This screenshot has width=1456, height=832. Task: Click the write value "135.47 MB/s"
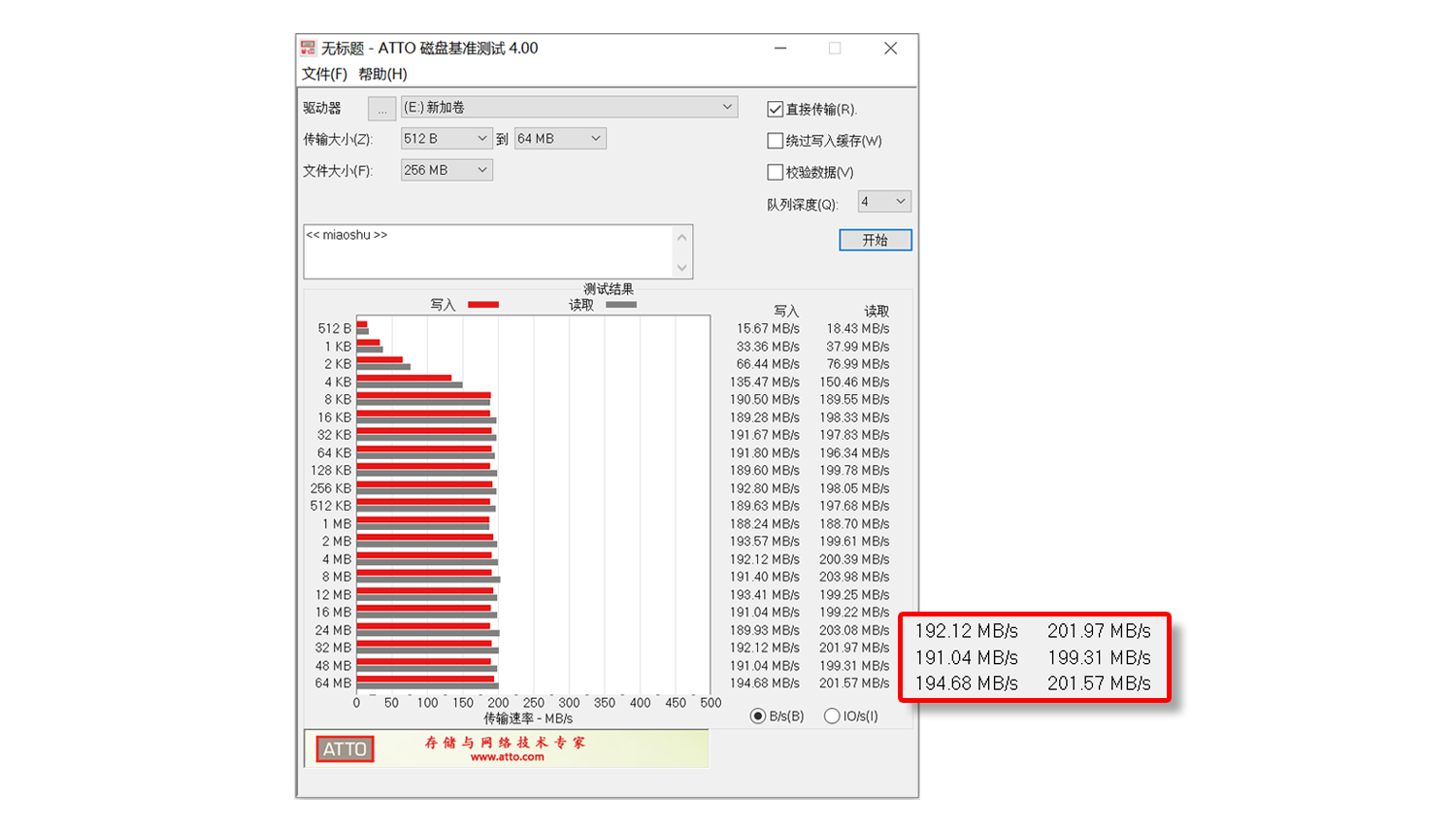(765, 383)
